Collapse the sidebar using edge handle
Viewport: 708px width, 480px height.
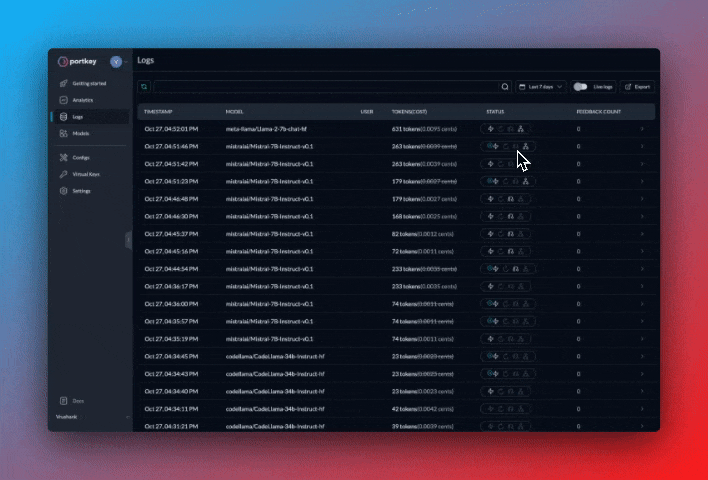128,239
